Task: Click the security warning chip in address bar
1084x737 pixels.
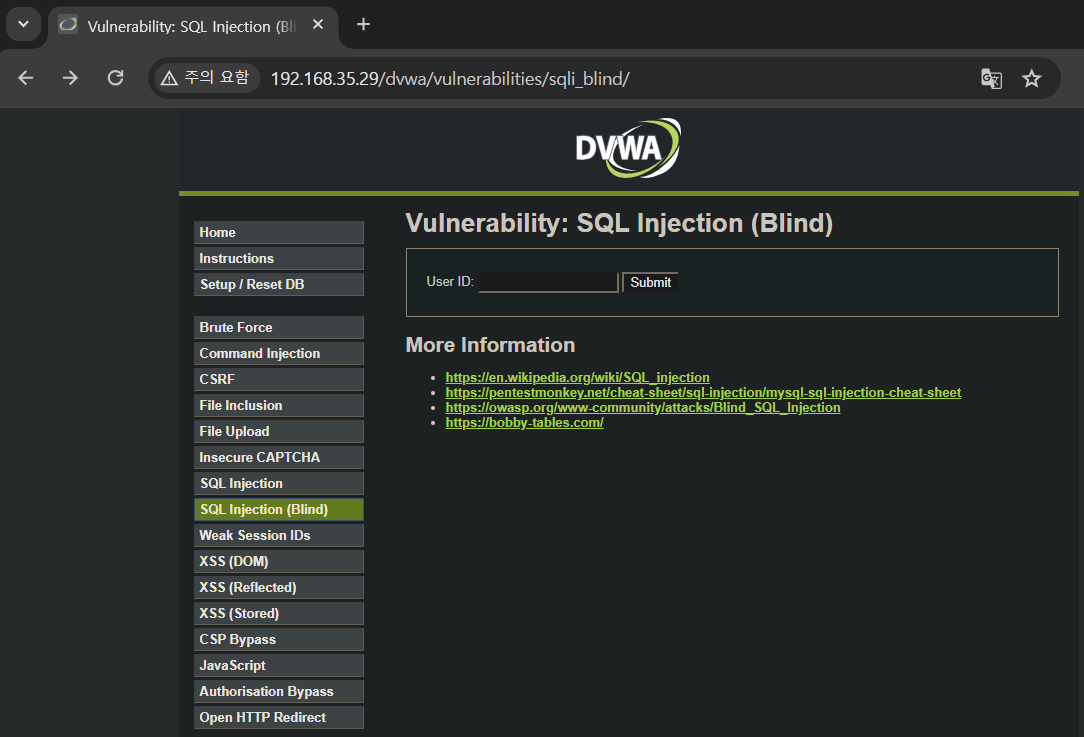Action: 206,77
